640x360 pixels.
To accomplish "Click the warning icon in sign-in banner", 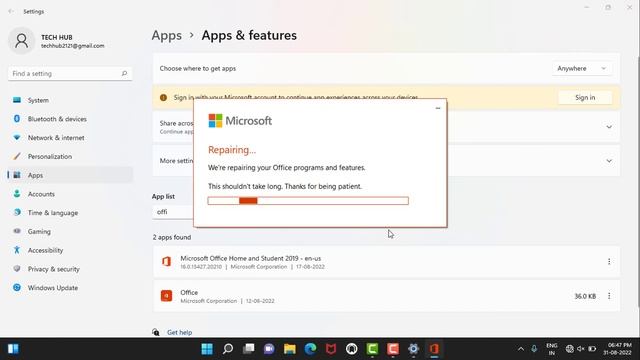I will [163, 98].
